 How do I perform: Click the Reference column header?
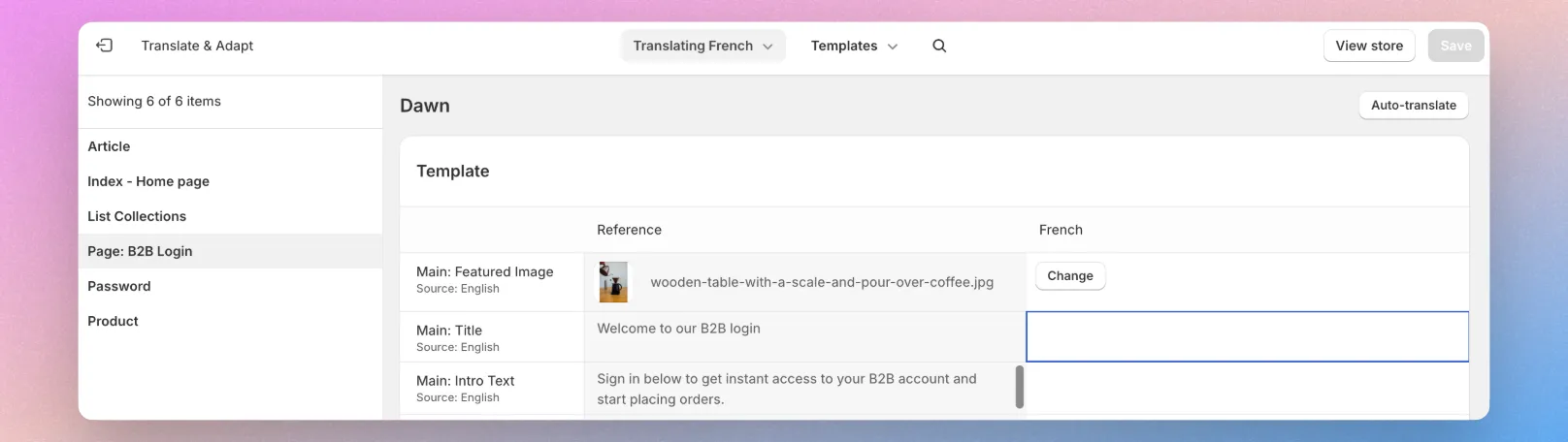tap(629, 230)
